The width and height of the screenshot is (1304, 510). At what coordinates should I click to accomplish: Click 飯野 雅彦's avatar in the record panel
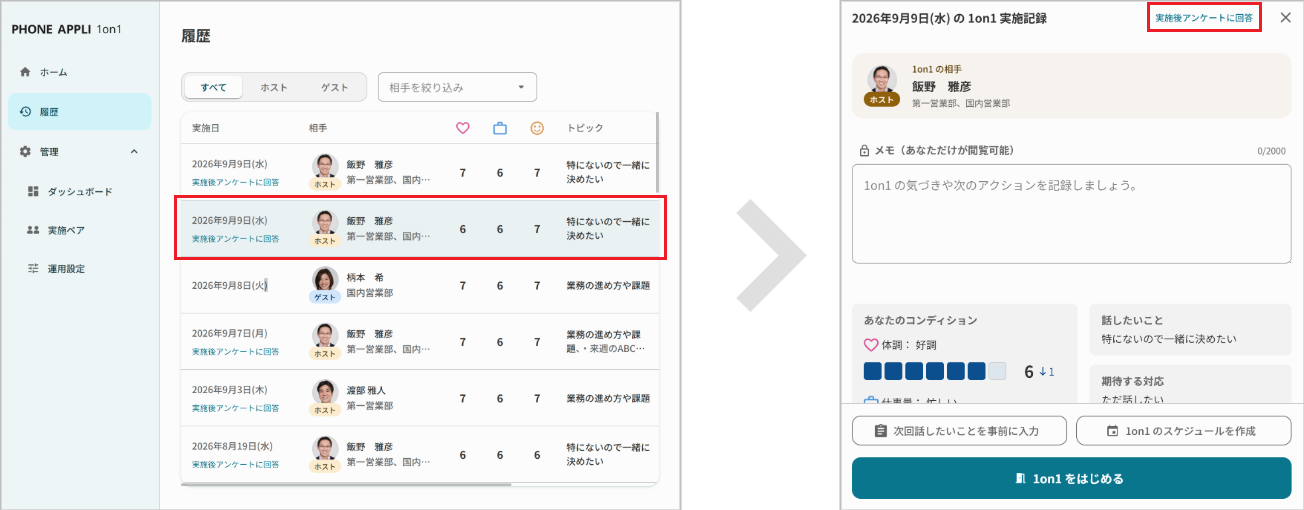pos(881,80)
